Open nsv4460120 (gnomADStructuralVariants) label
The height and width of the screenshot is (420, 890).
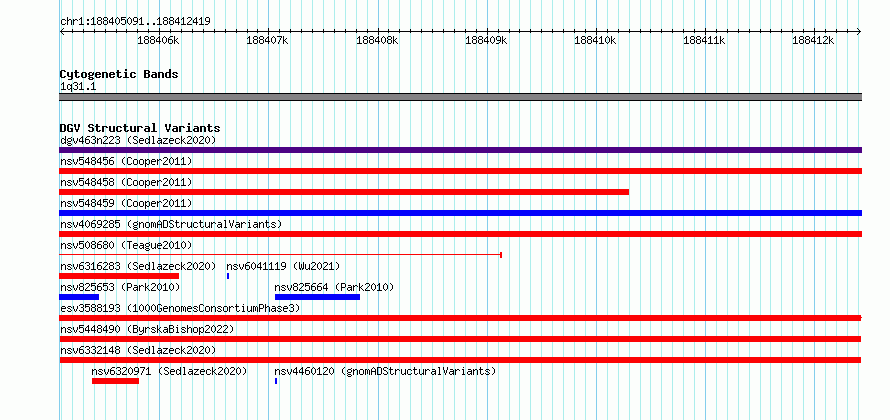point(385,371)
